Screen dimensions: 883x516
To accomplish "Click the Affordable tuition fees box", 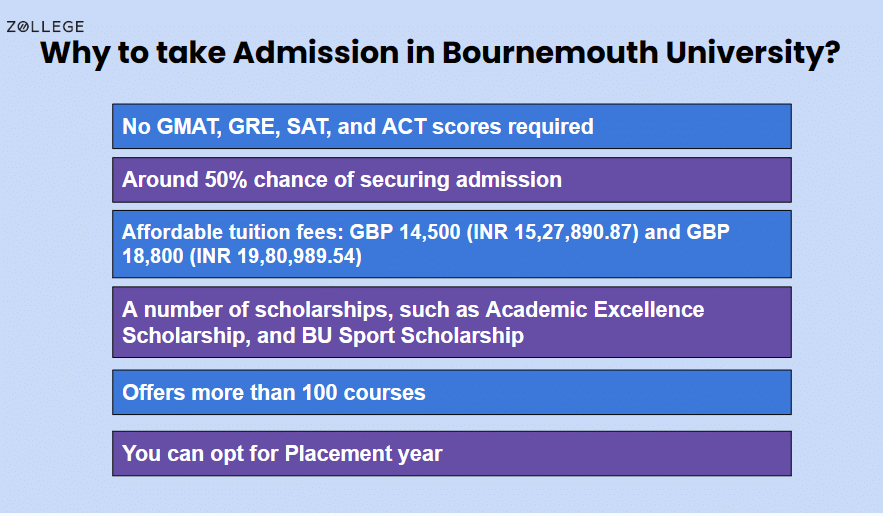I will pos(452,244).
